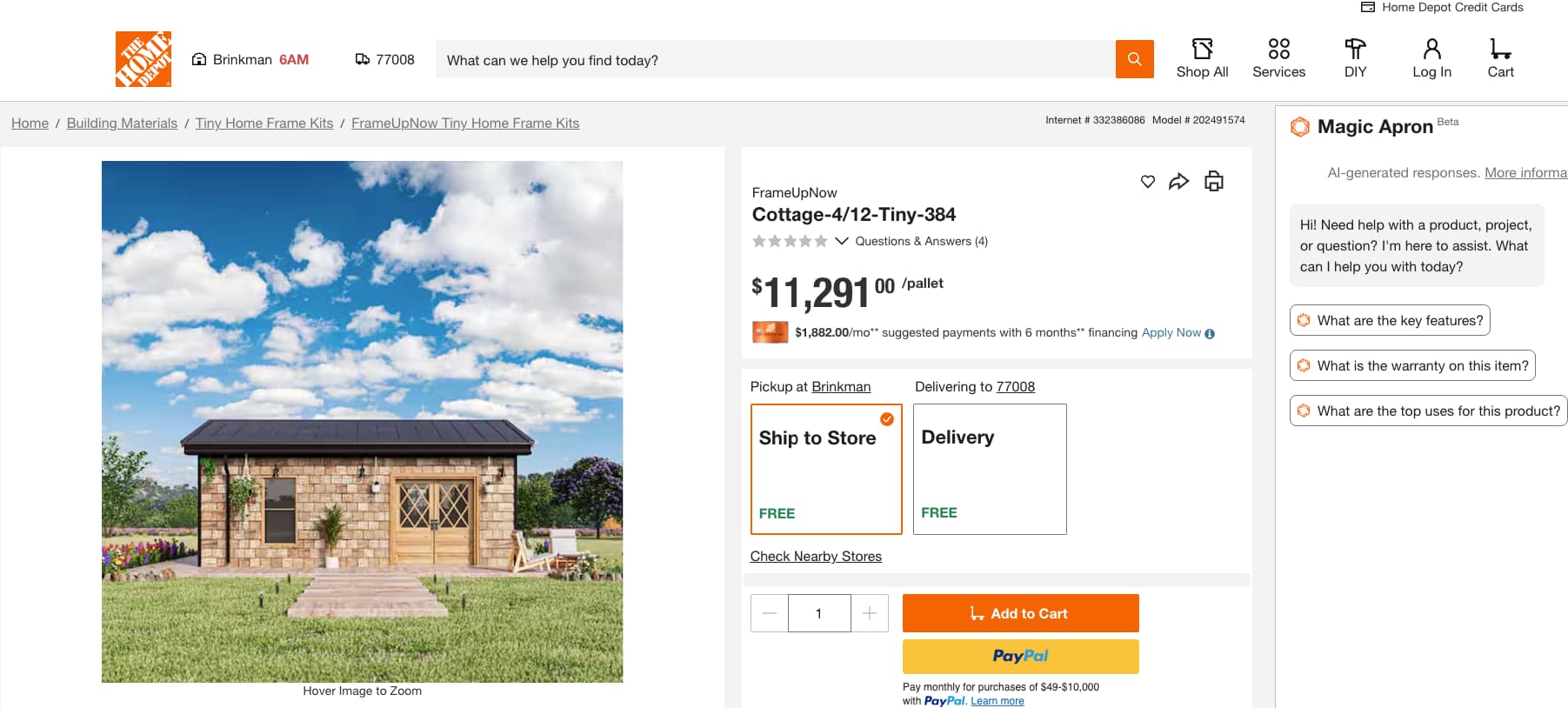The width and height of the screenshot is (1568, 708).
Task: Share this product via arrow icon
Action: pyautogui.click(x=1178, y=181)
